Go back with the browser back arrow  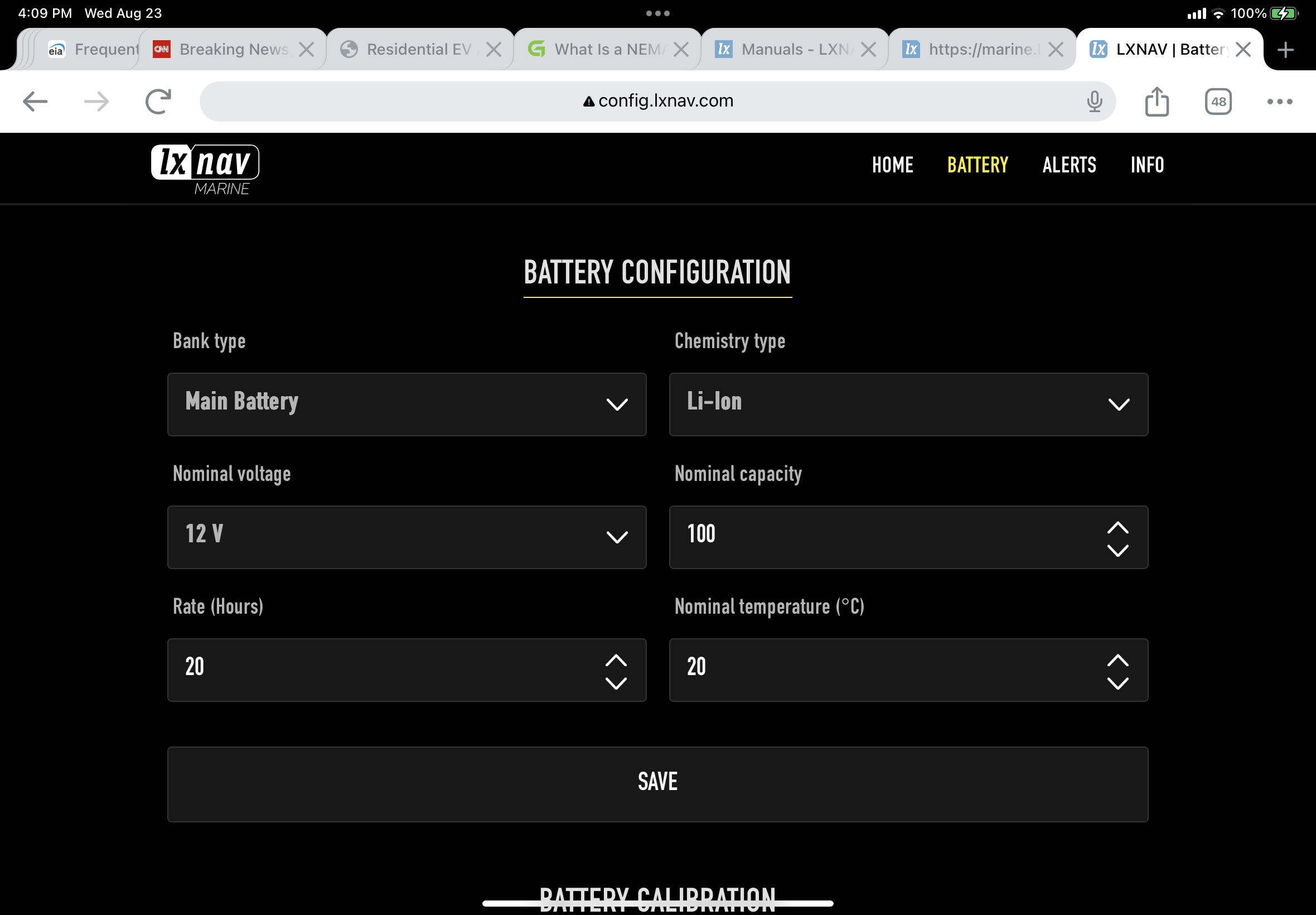pyautogui.click(x=35, y=102)
